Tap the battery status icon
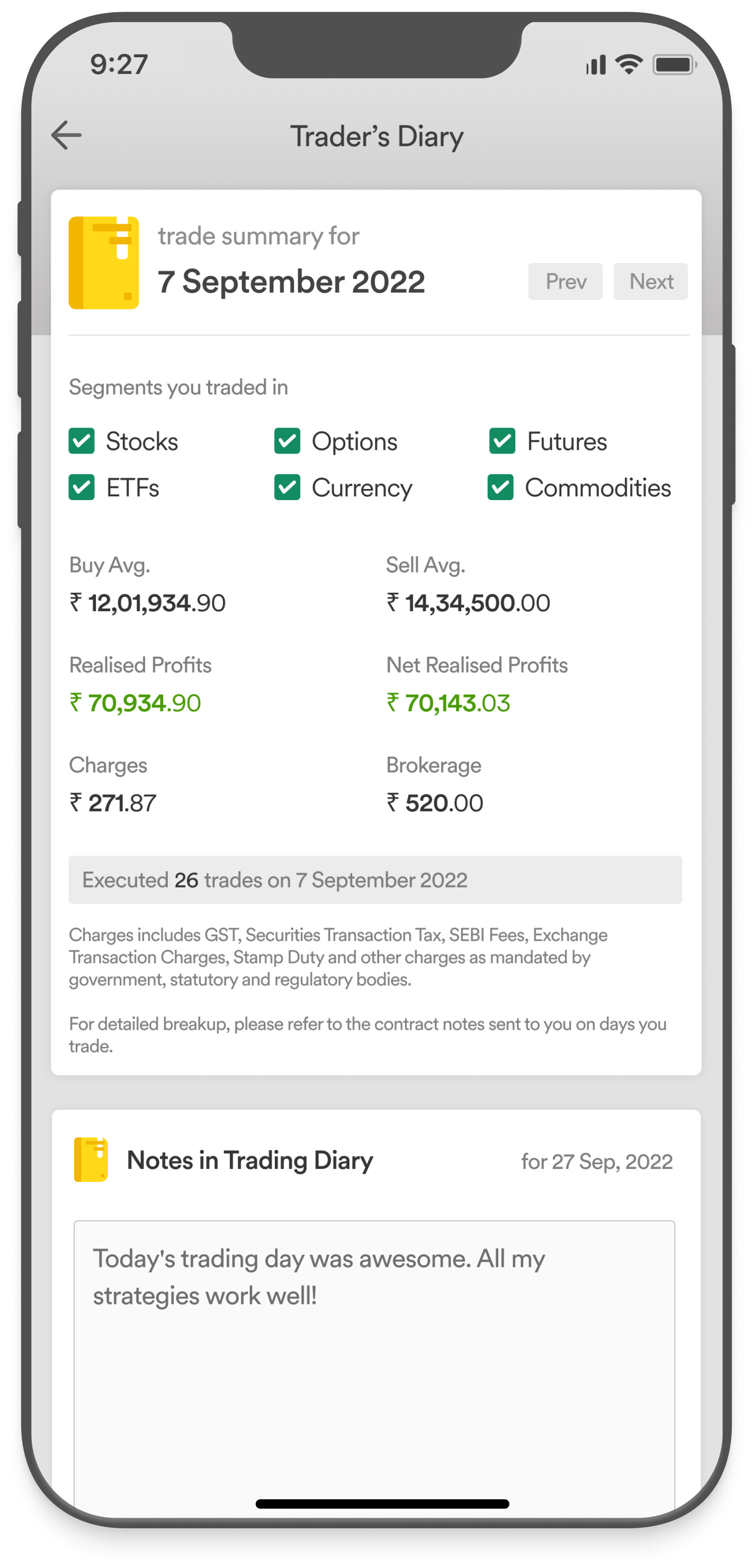Image resolution: width=753 pixels, height=1568 pixels. pyautogui.click(x=675, y=65)
